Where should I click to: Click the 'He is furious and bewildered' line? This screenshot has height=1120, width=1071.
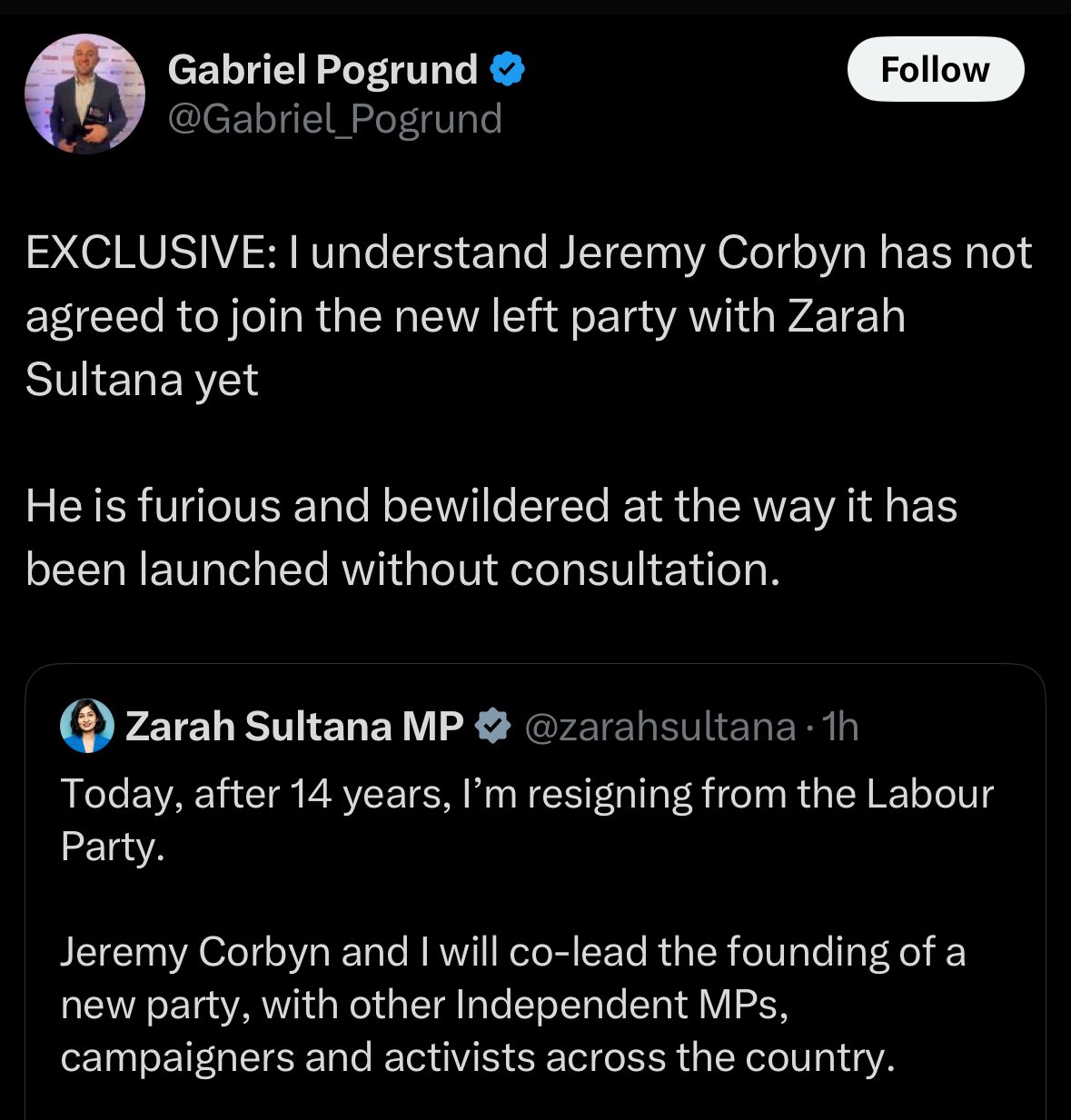pyautogui.click(x=491, y=506)
